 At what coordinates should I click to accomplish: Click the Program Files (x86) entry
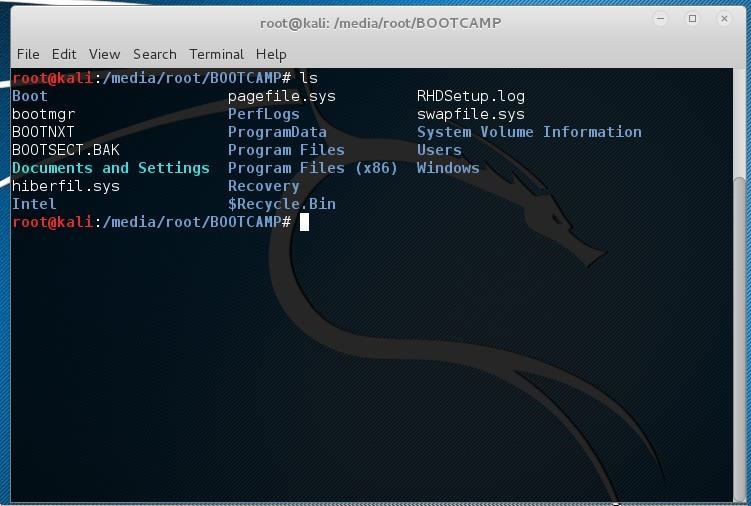[313, 168]
